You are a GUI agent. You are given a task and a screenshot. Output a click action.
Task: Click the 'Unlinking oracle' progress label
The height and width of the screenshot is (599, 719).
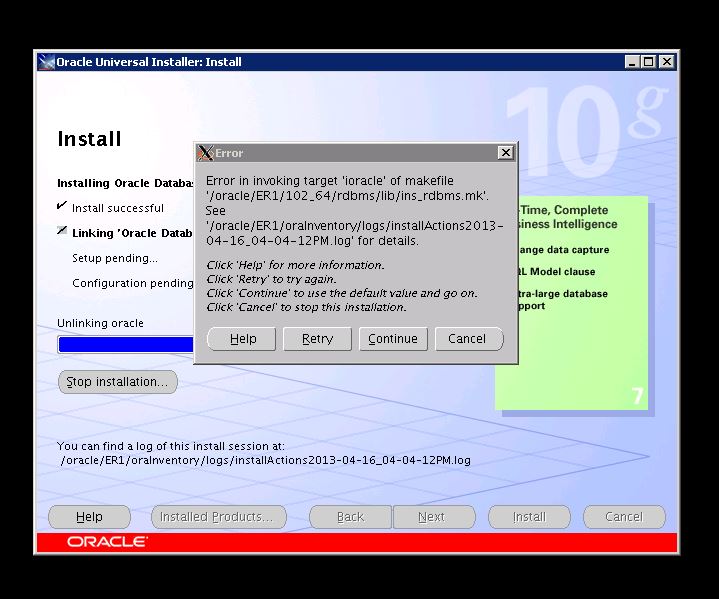pos(100,323)
